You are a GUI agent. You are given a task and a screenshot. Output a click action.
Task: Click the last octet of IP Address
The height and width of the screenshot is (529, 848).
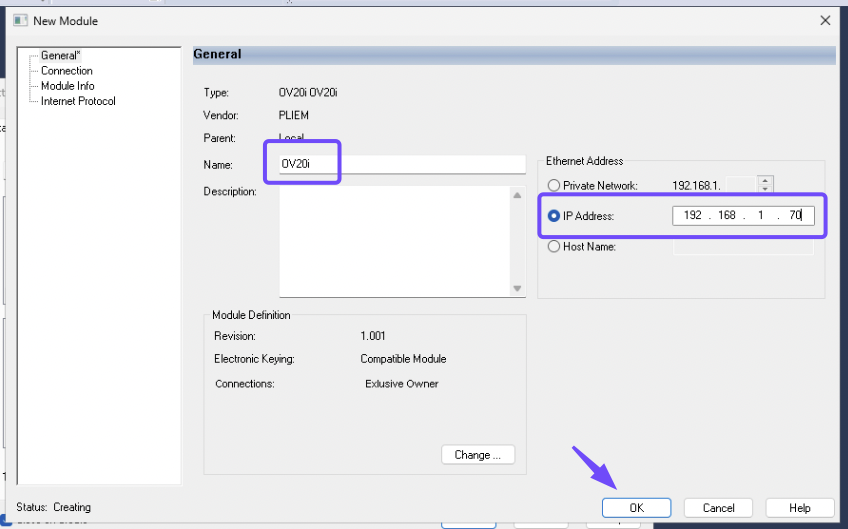(x=795, y=216)
